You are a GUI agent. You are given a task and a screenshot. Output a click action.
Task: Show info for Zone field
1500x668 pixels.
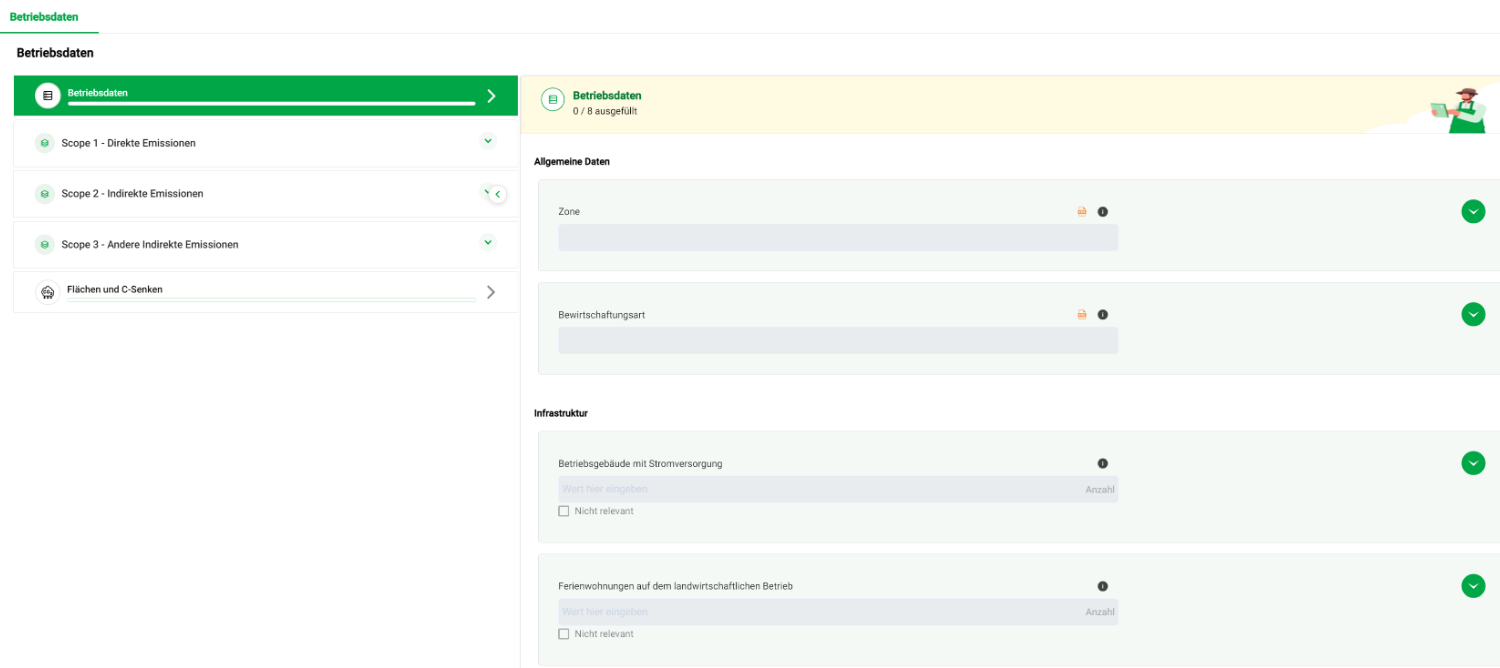[x=1103, y=212]
